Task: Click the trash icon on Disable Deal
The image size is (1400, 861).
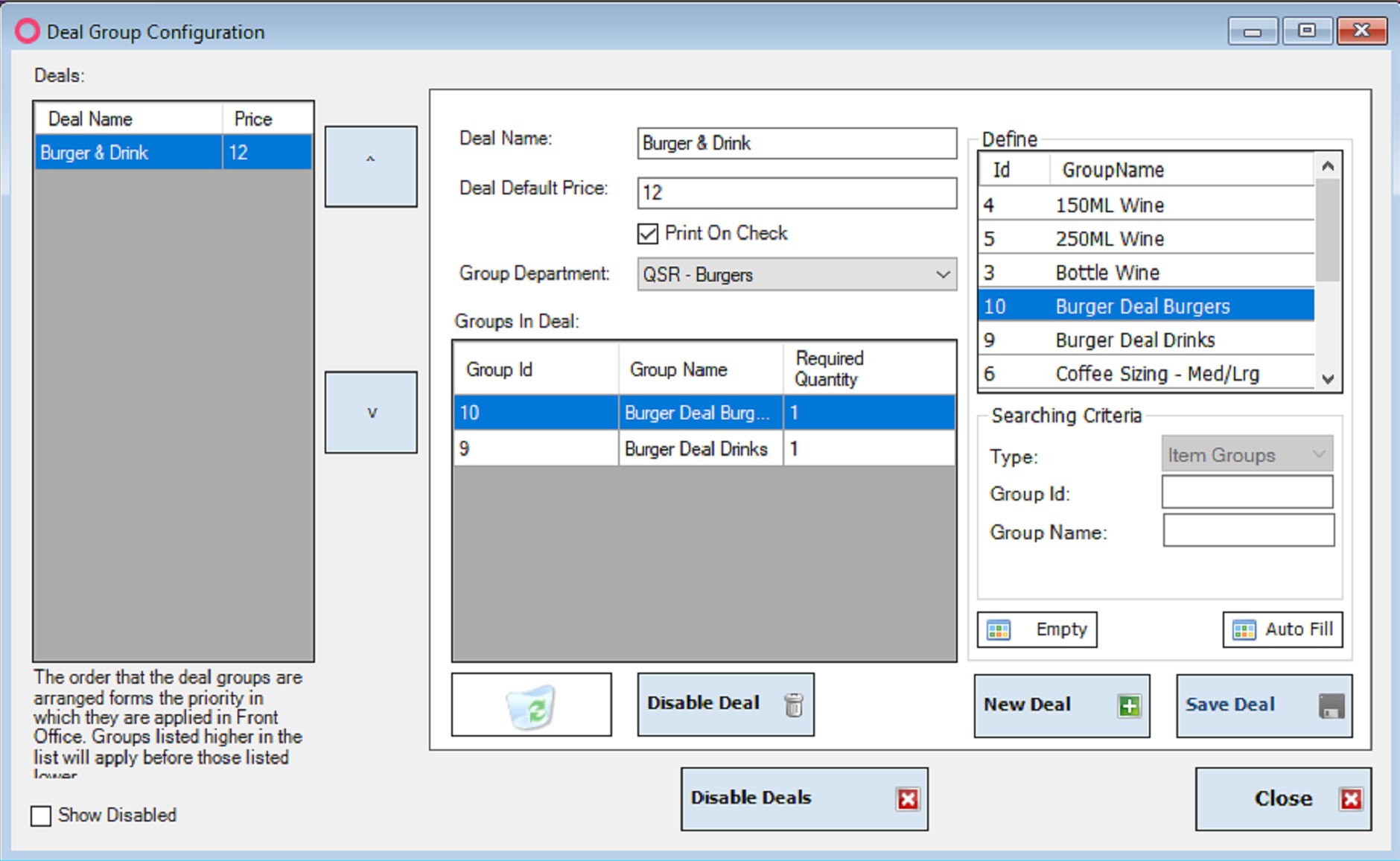Action: point(794,705)
